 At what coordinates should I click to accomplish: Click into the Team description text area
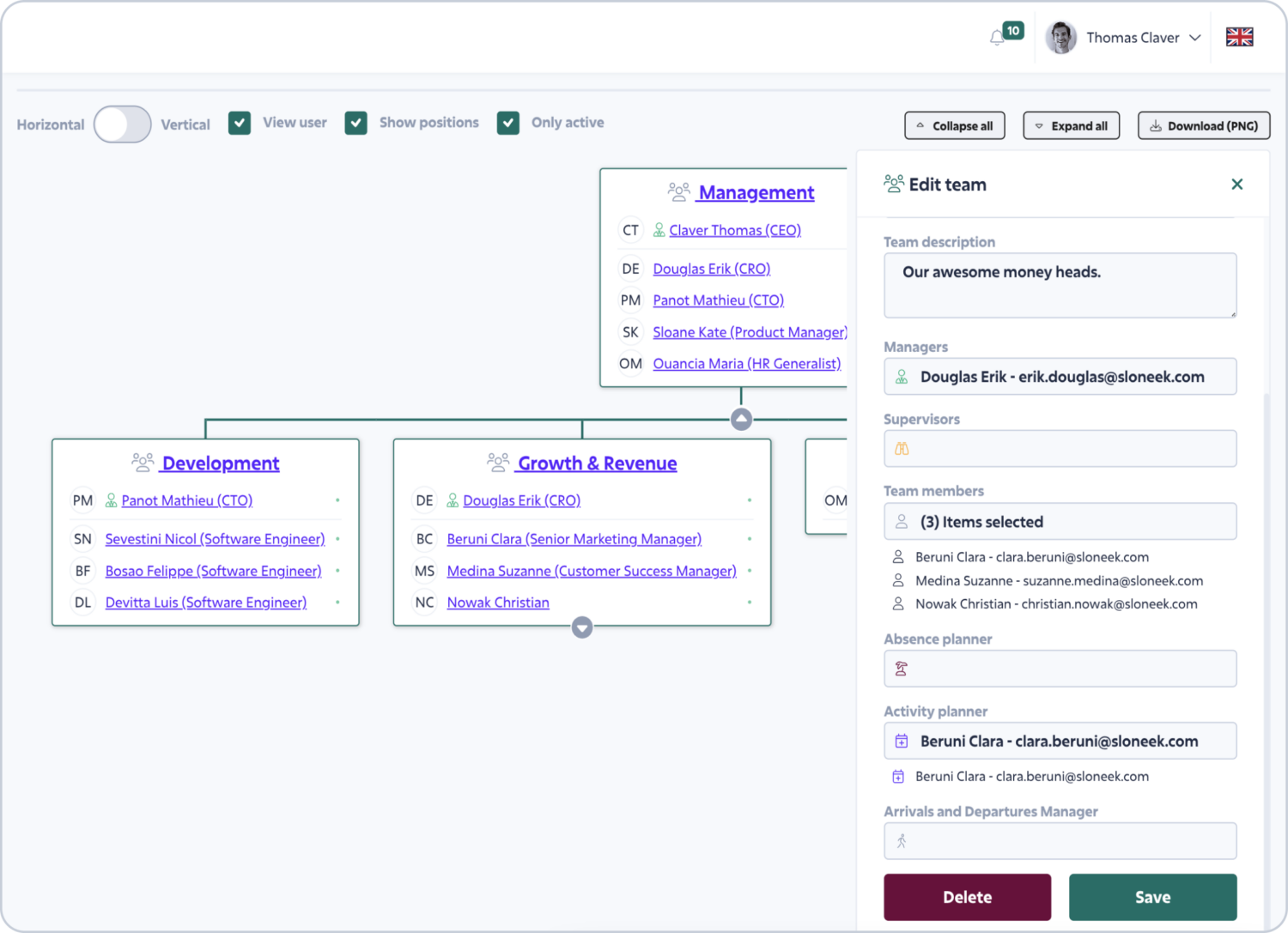coord(1060,285)
